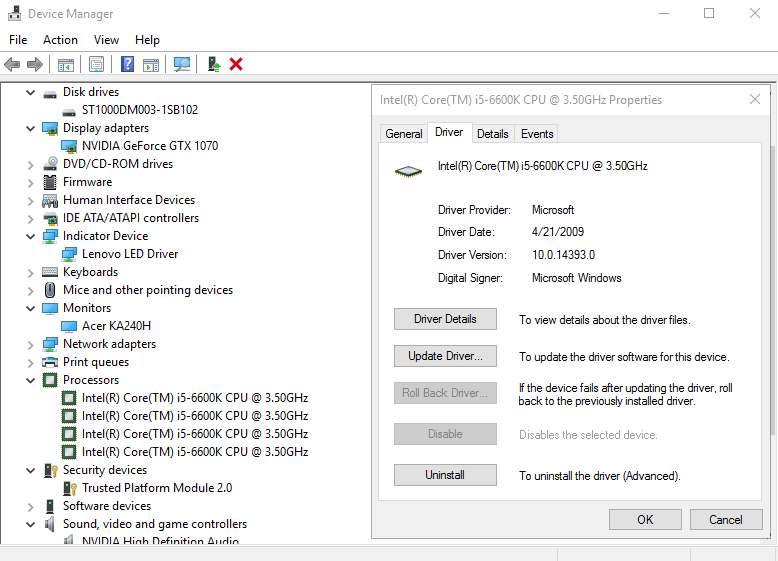Viewport: 778px width, 561px height.
Task: Click the Properties sheet toolbar icon
Action: click(x=96, y=64)
